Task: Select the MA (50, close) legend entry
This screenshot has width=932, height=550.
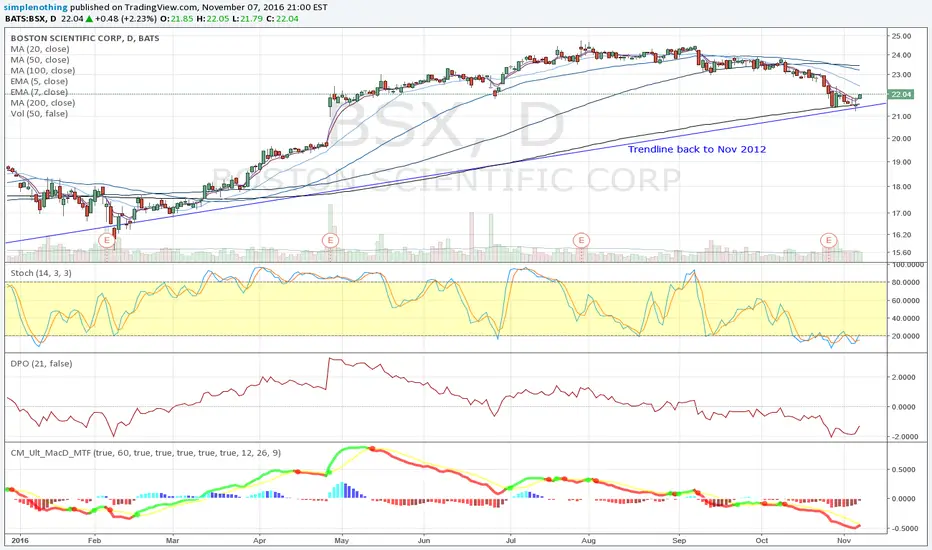Action: click(x=40, y=60)
